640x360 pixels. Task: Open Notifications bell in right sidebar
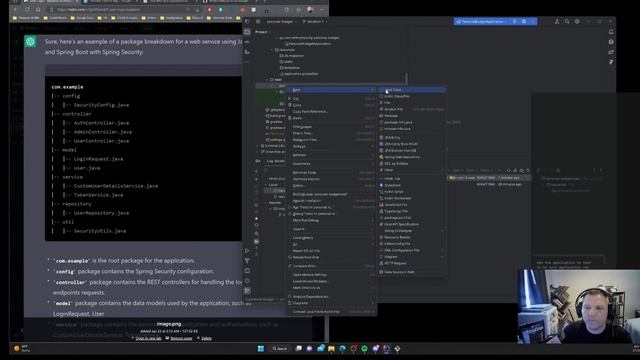click(611, 32)
